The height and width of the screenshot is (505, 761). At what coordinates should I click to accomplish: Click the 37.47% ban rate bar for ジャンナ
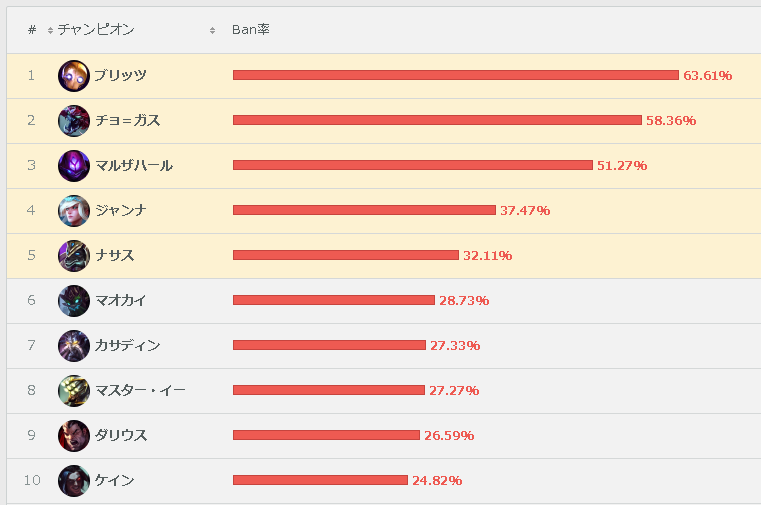pyautogui.click(x=364, y=210)
